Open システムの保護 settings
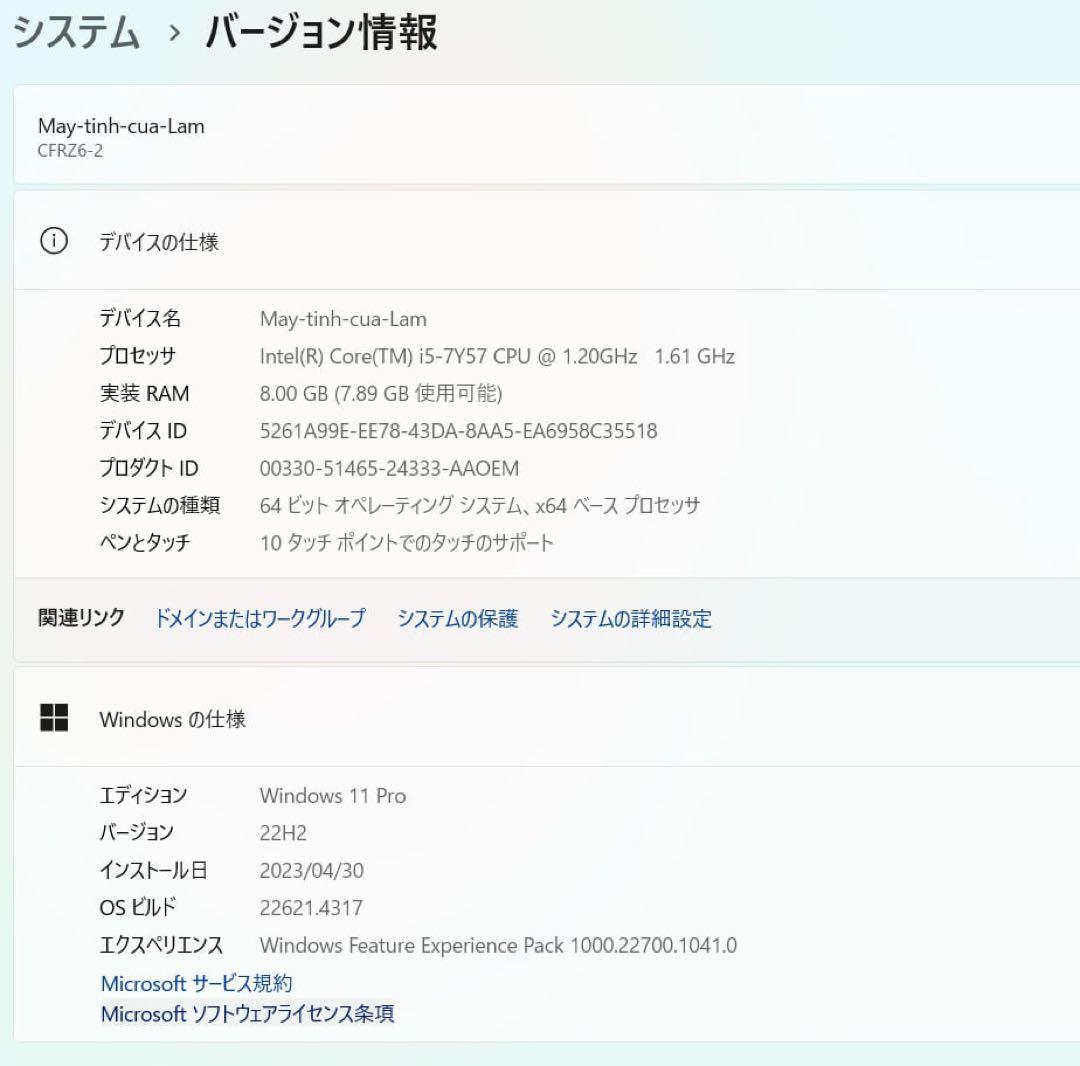1080x1066 pixels. pyautogui.click(x=458, y=618)
